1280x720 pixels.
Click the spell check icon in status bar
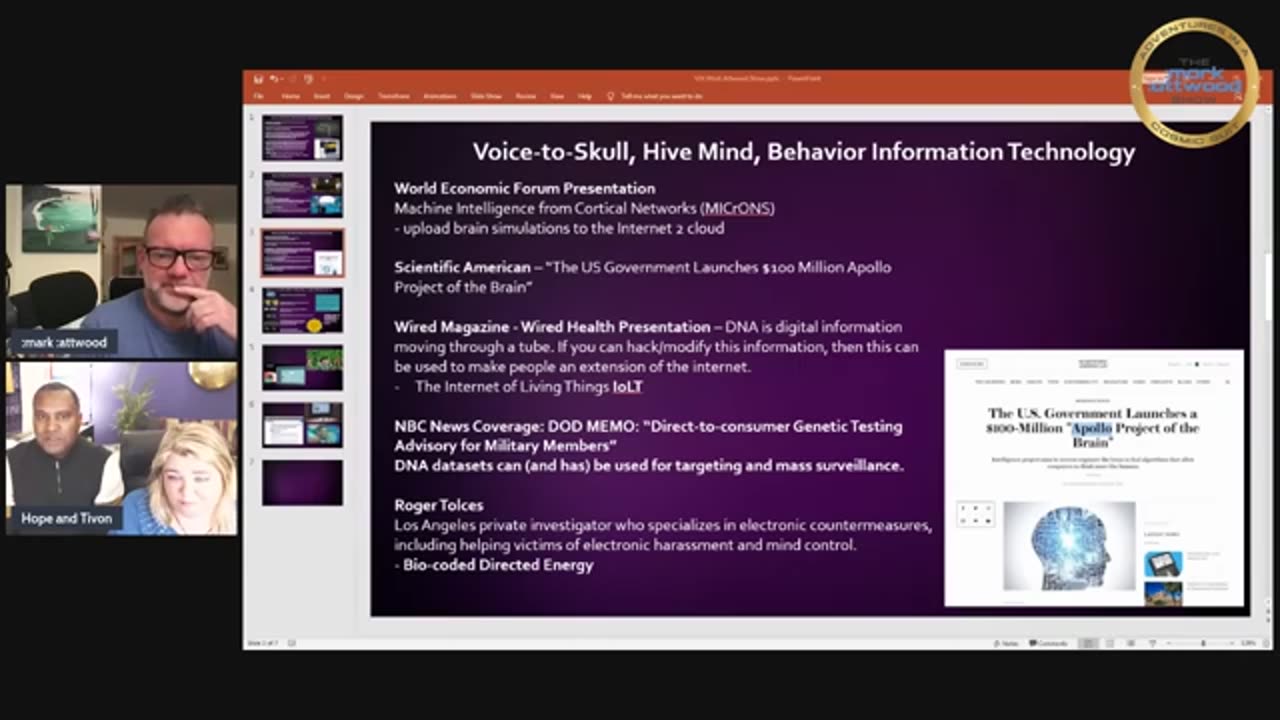[x=292, y=643]
